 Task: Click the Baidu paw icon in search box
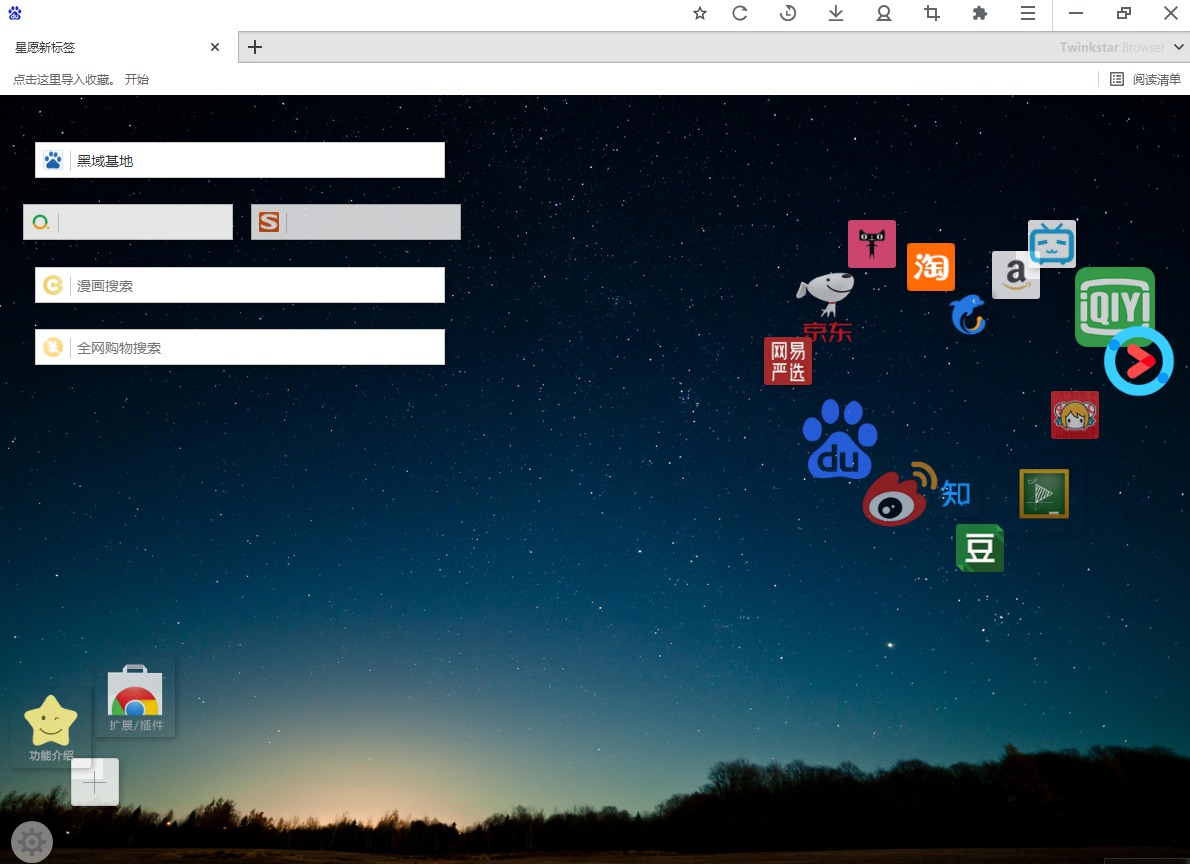[x=52, y=160]
